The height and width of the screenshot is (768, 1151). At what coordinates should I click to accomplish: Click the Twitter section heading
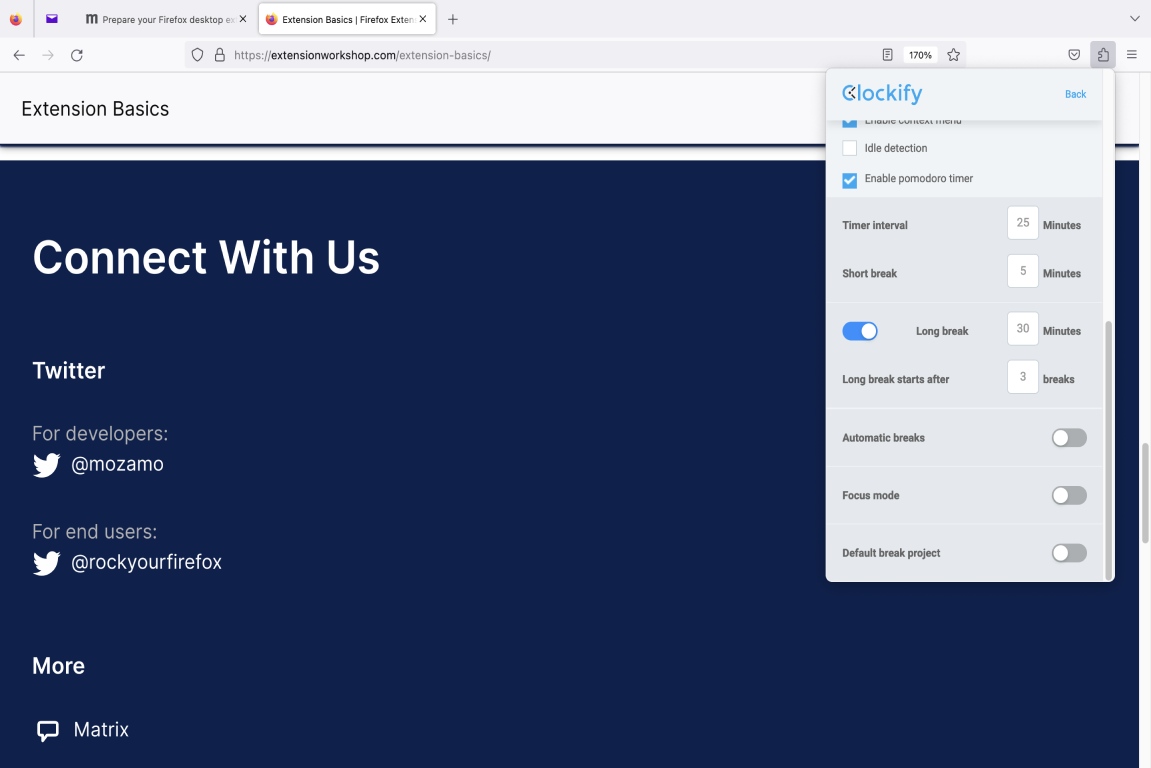click(x=69, y=371)
